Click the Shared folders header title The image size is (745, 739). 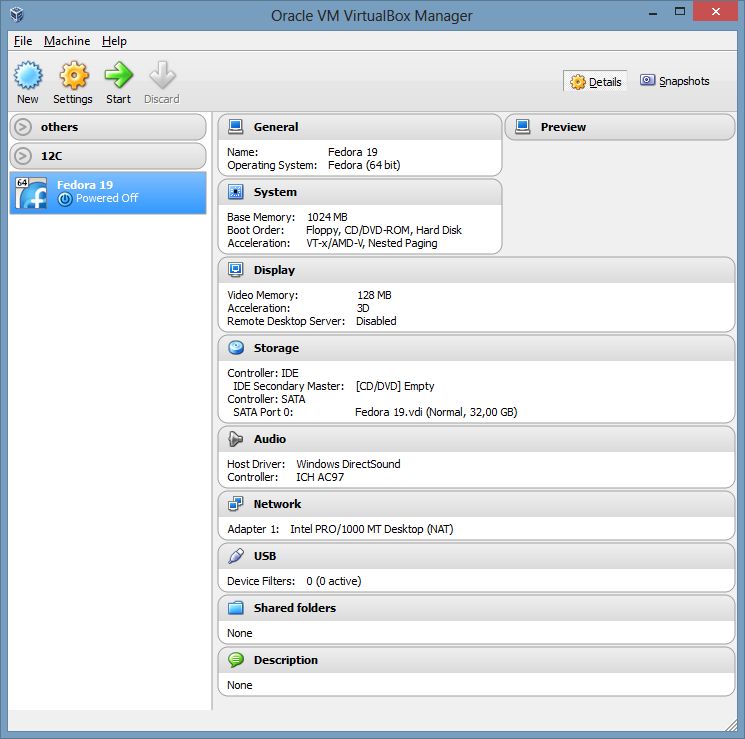[x=295, y=608]
